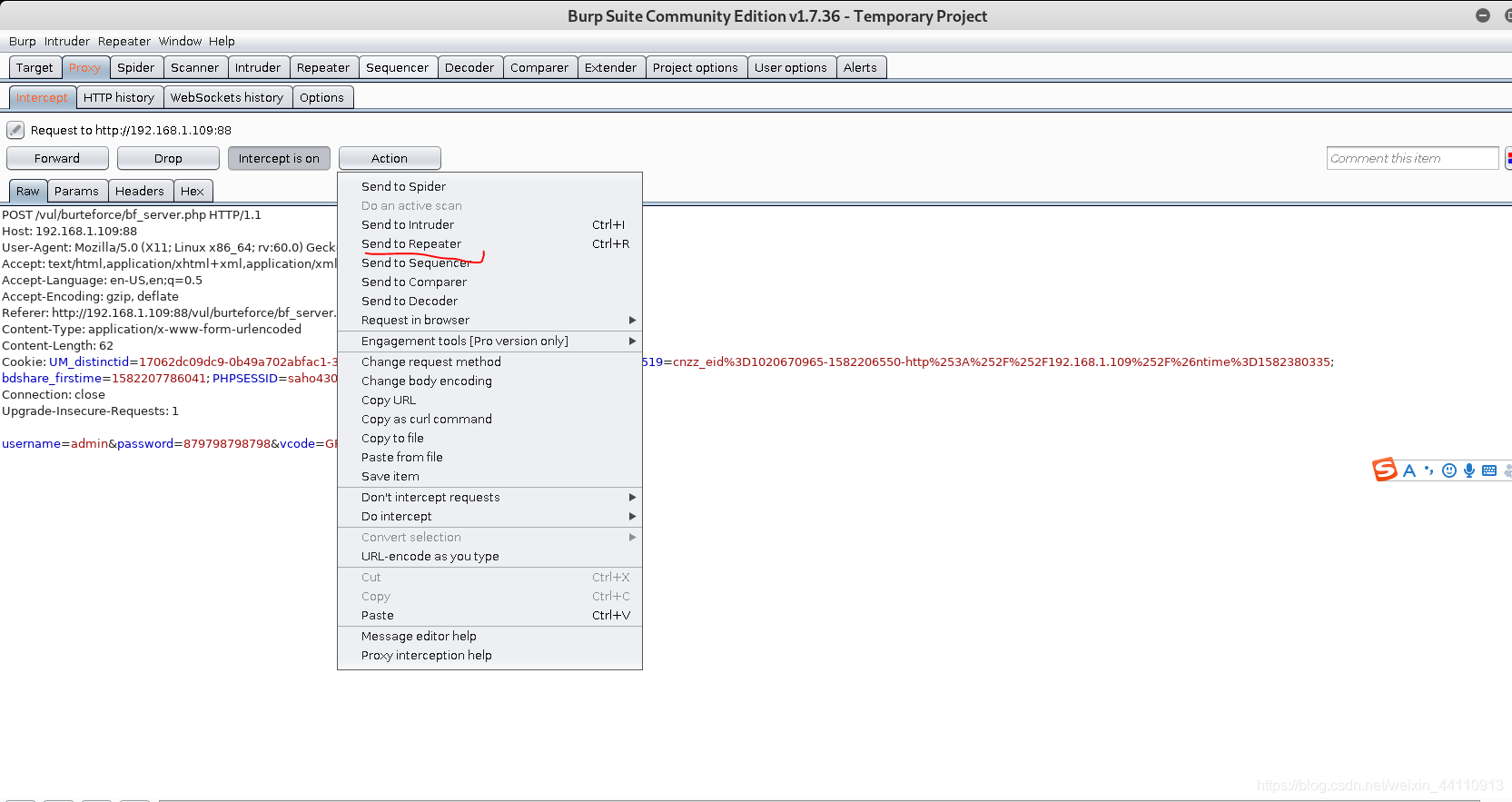Switch message view to Headers tab
This screenshot has height=802, width=1512.
click(140, 191)
